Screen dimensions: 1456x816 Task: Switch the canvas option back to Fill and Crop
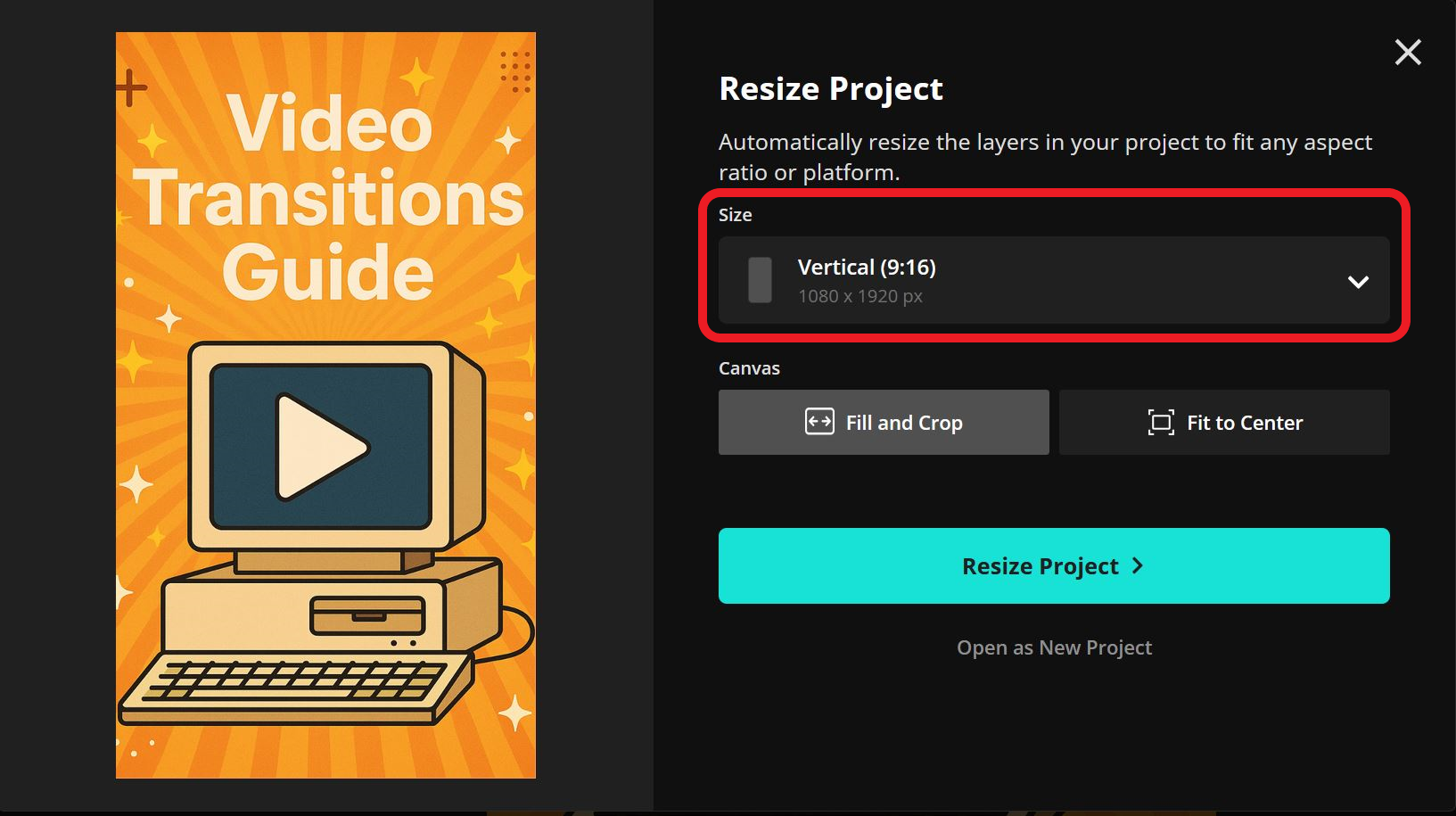[x=883, y=422]
